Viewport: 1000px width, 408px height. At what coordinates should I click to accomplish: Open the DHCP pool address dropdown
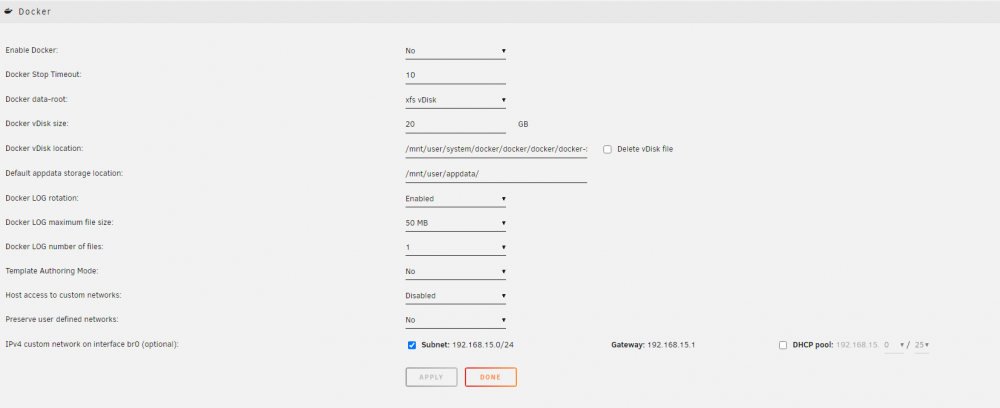coord(894,345)
